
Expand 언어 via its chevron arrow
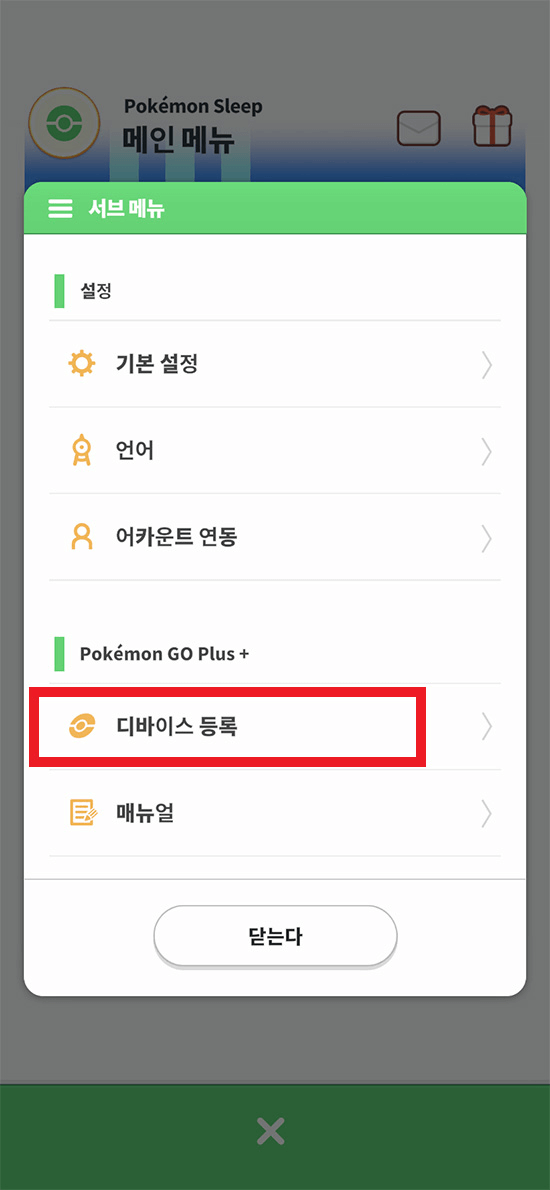click(x=487, y=452)
